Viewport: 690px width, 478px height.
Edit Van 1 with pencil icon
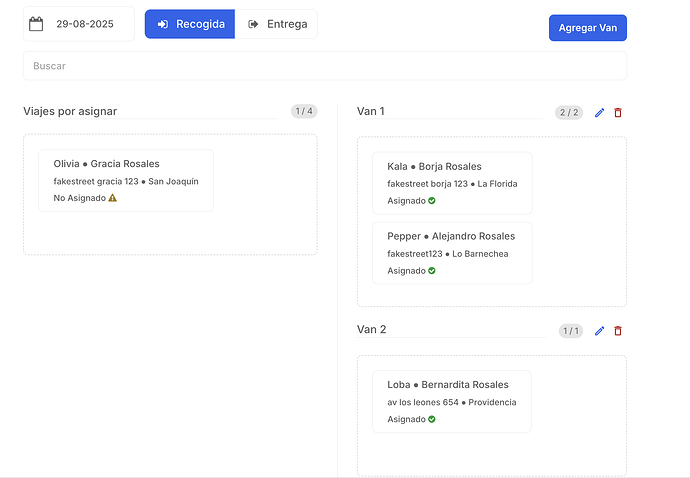point(600,113)
